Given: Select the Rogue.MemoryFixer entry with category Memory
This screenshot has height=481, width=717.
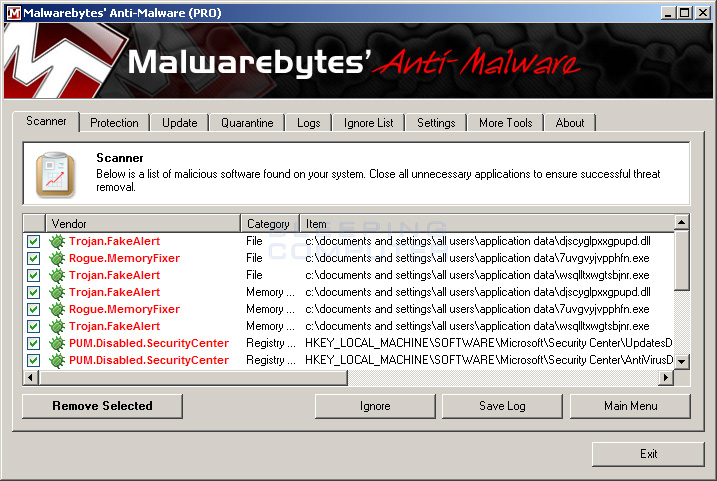Looking at the screenshot, I should (124, 309).
